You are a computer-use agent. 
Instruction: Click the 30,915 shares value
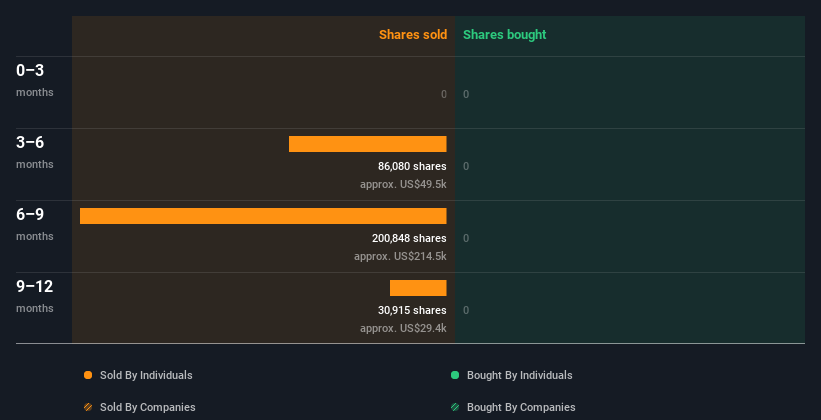point(412,310)
